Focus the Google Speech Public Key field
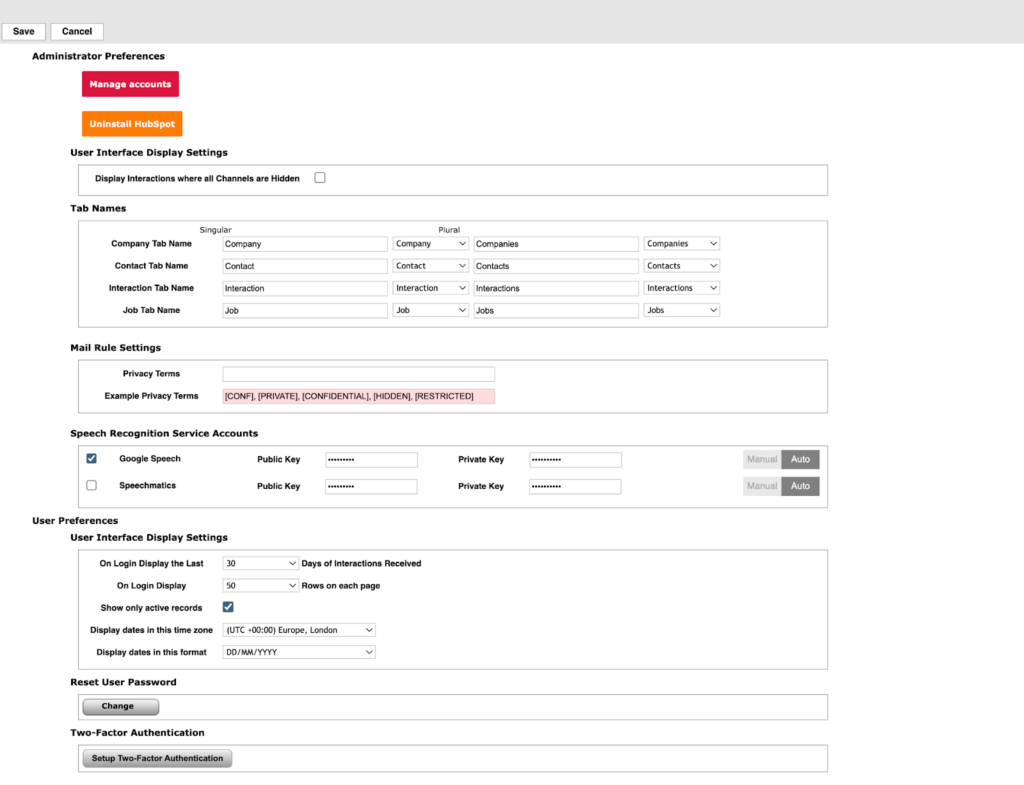Image resolution: width=1024 pixels, height=785 pixels. tap(371, 460)
